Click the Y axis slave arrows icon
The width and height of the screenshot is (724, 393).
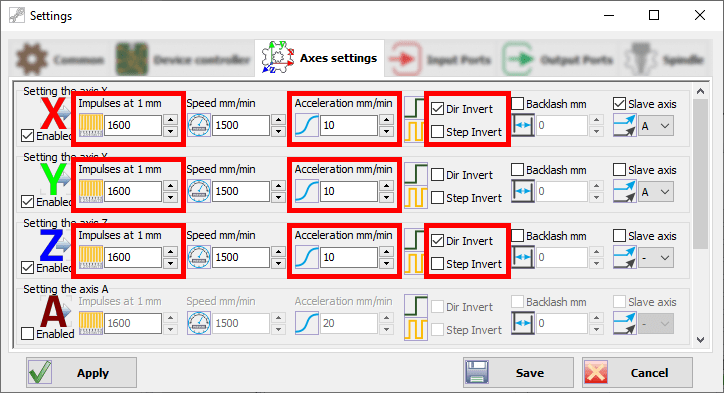point(625,191)
